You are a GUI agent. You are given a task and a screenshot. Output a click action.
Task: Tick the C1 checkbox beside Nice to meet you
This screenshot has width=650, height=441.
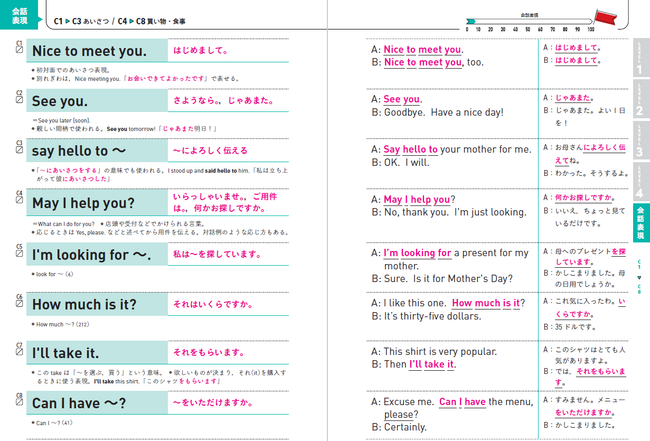pos(19,49)
